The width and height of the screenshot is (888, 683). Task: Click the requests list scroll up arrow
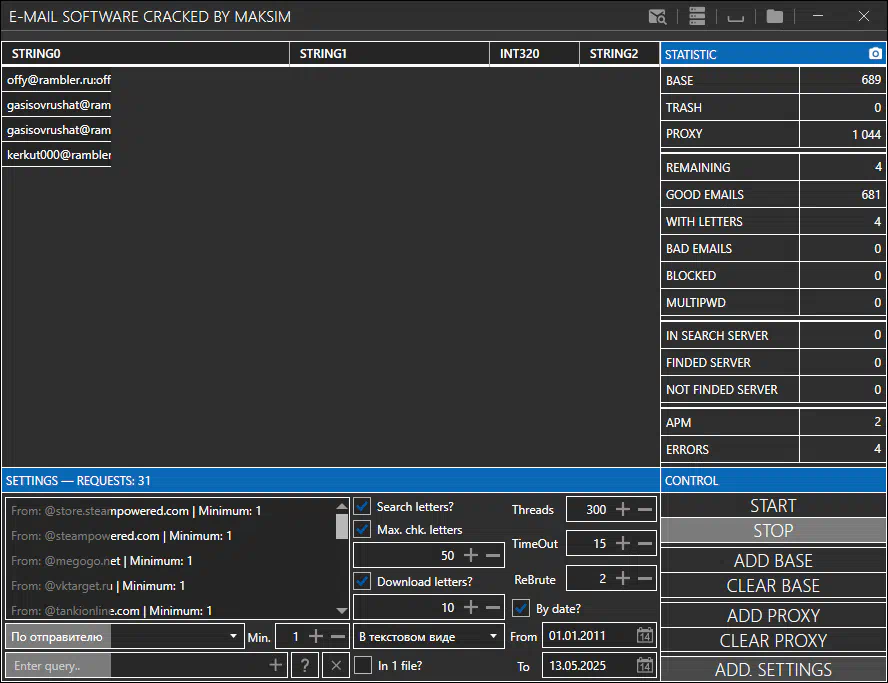[x=341, y=506]
